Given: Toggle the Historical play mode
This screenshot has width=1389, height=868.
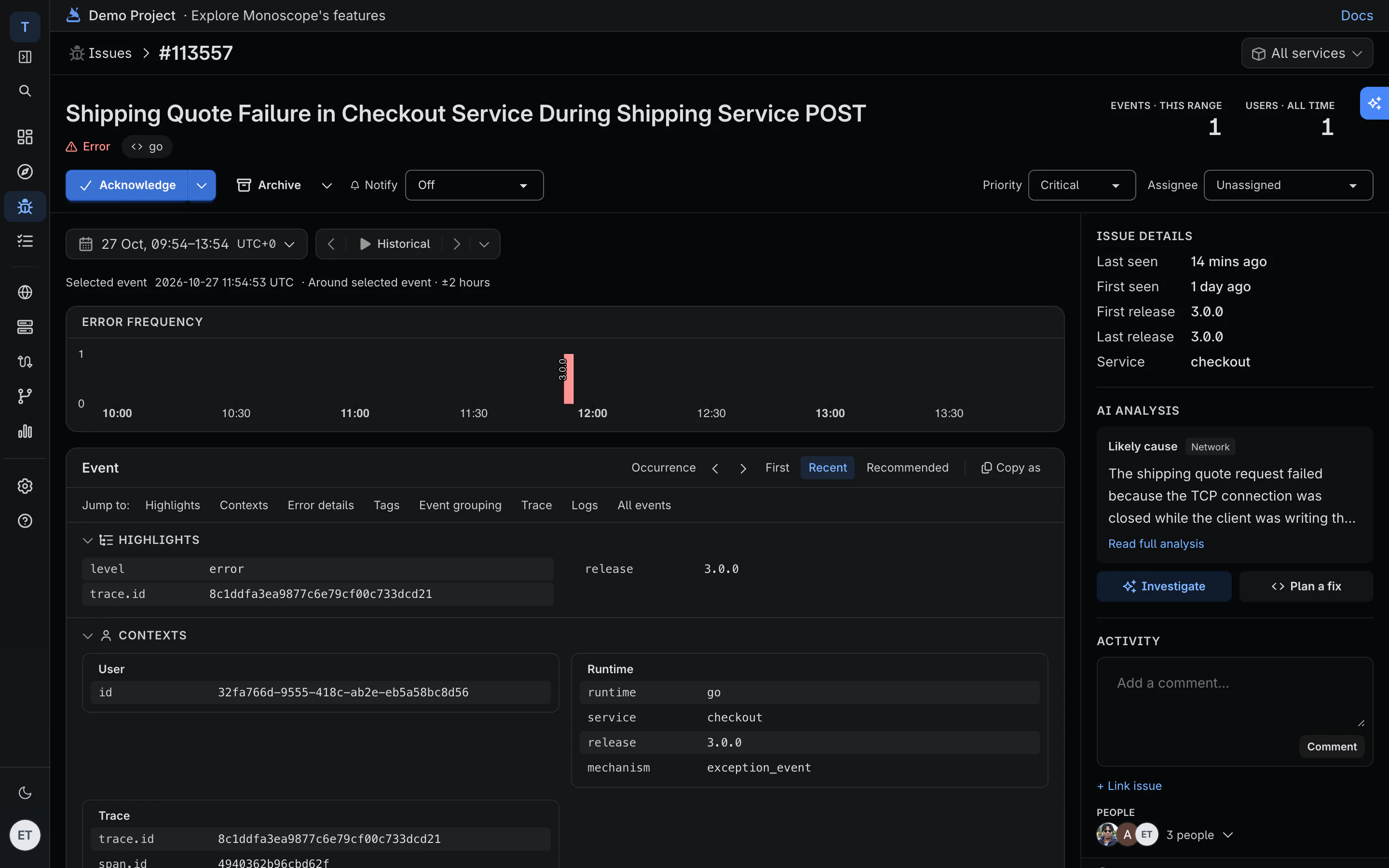Looking at the screenshot, I should (395, 244).
